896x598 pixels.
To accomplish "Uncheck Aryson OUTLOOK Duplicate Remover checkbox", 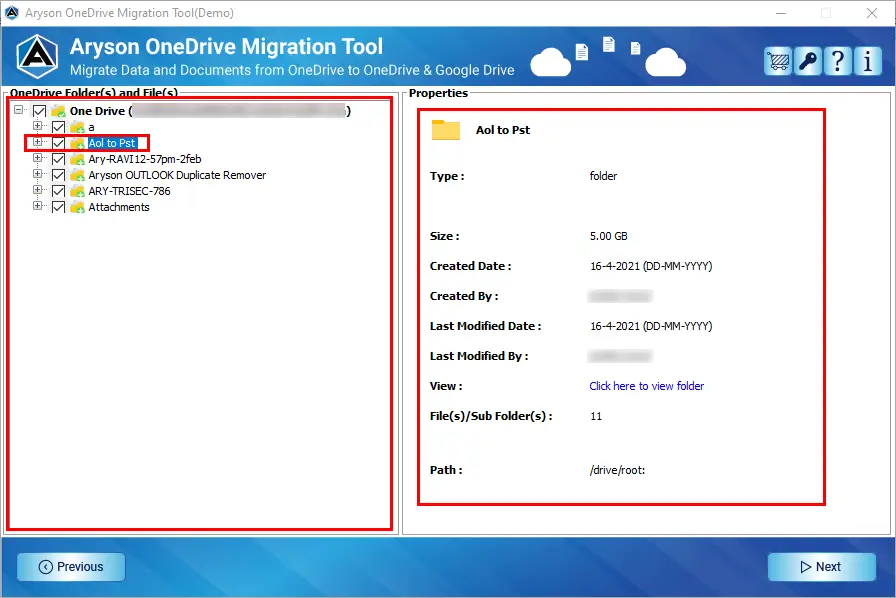I will tap(58, 175).
